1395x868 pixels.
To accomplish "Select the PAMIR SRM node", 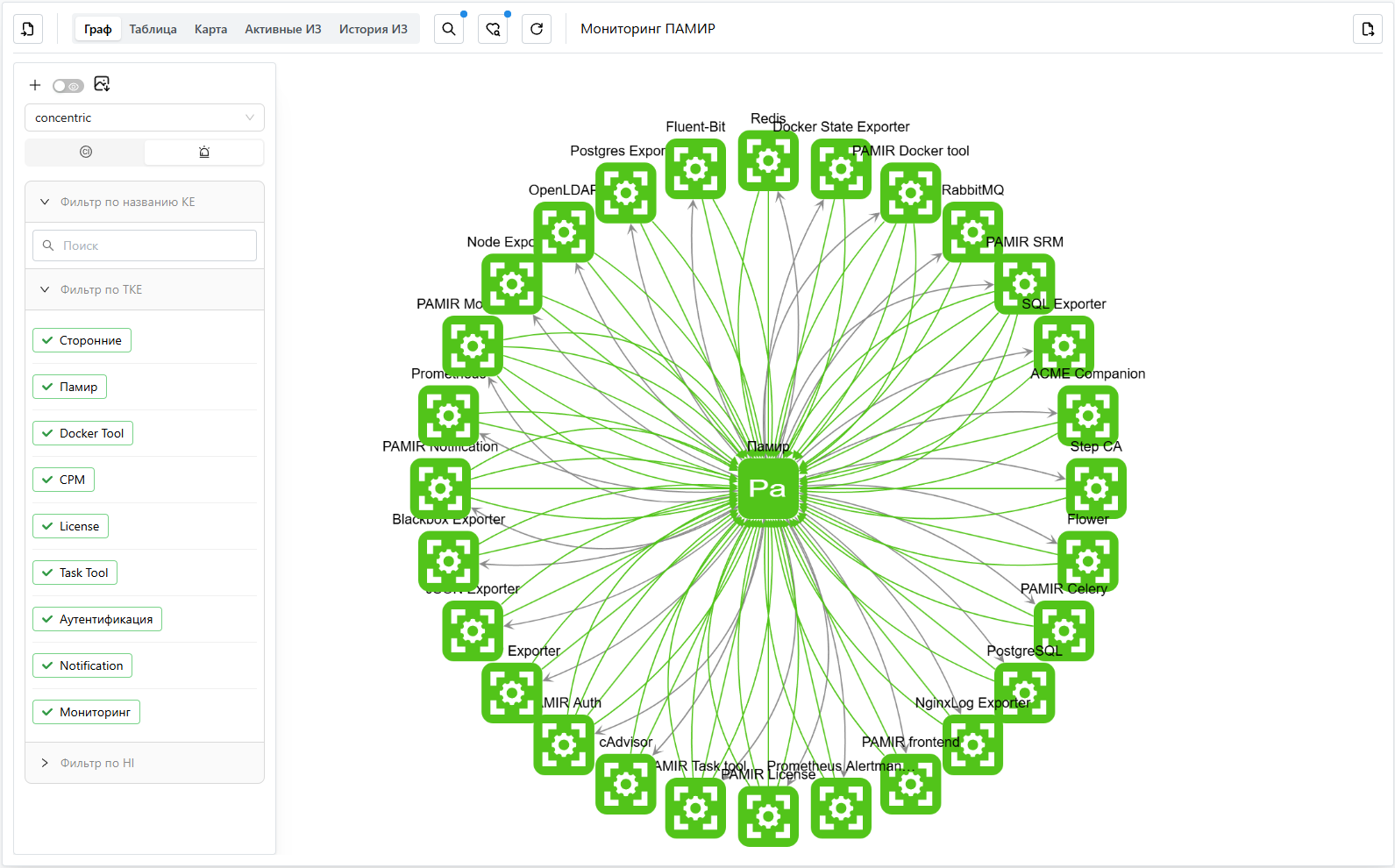I will (x=1024, y=284).
